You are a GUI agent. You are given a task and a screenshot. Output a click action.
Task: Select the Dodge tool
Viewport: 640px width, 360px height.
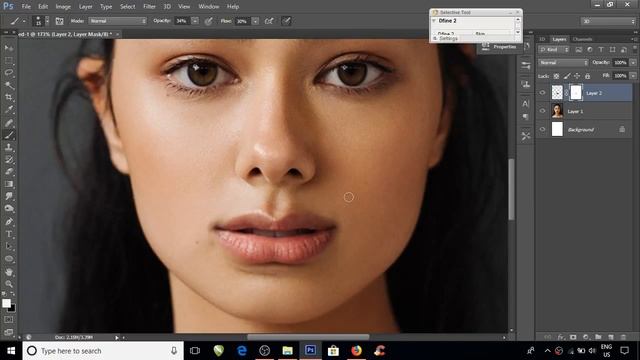coord(9,209)
